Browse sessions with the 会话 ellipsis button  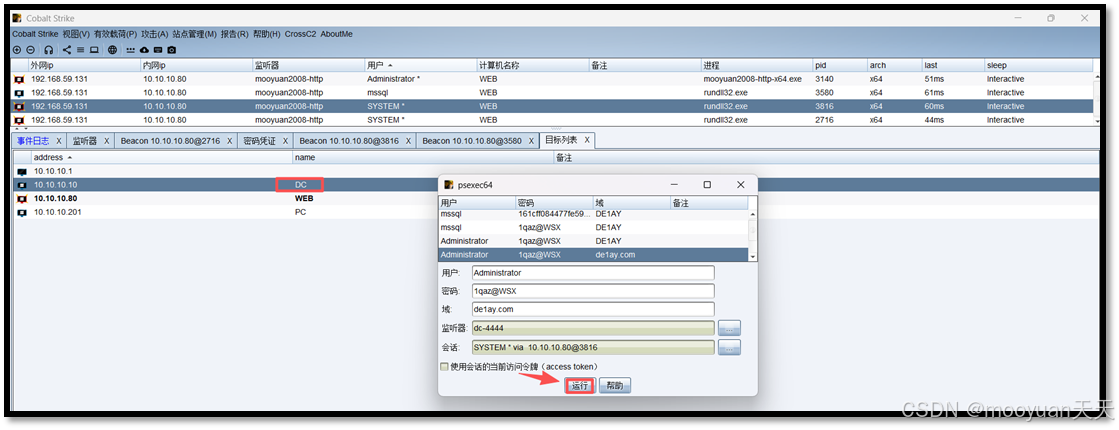click(729, 347)
